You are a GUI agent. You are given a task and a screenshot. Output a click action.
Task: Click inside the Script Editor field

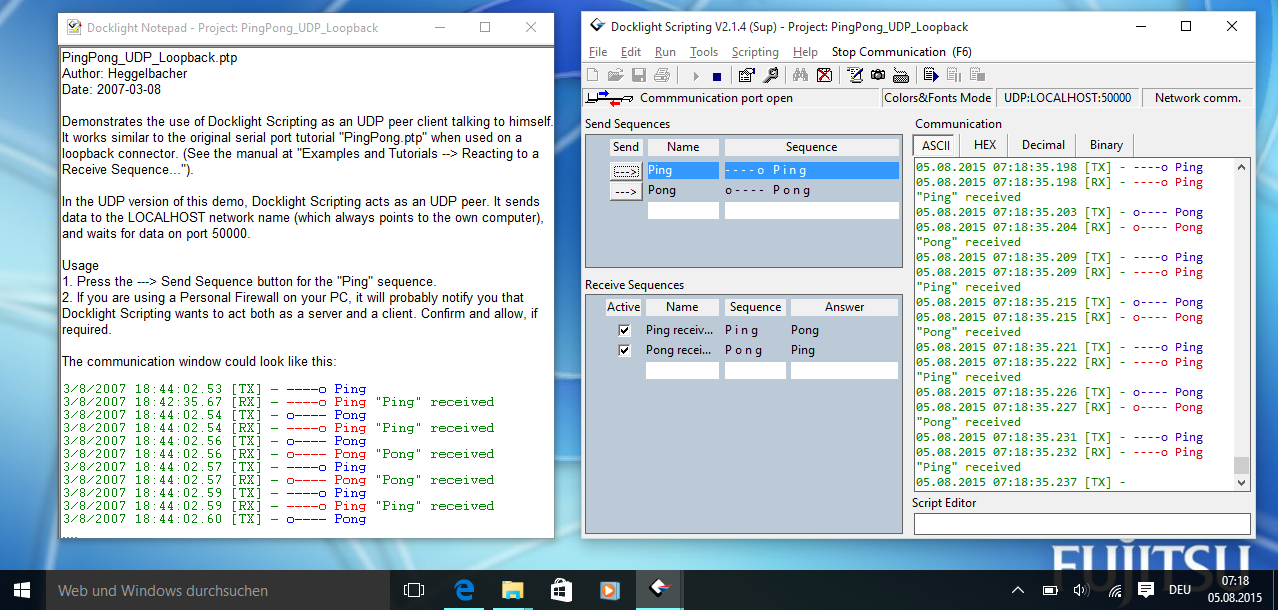pos(1080,523)
